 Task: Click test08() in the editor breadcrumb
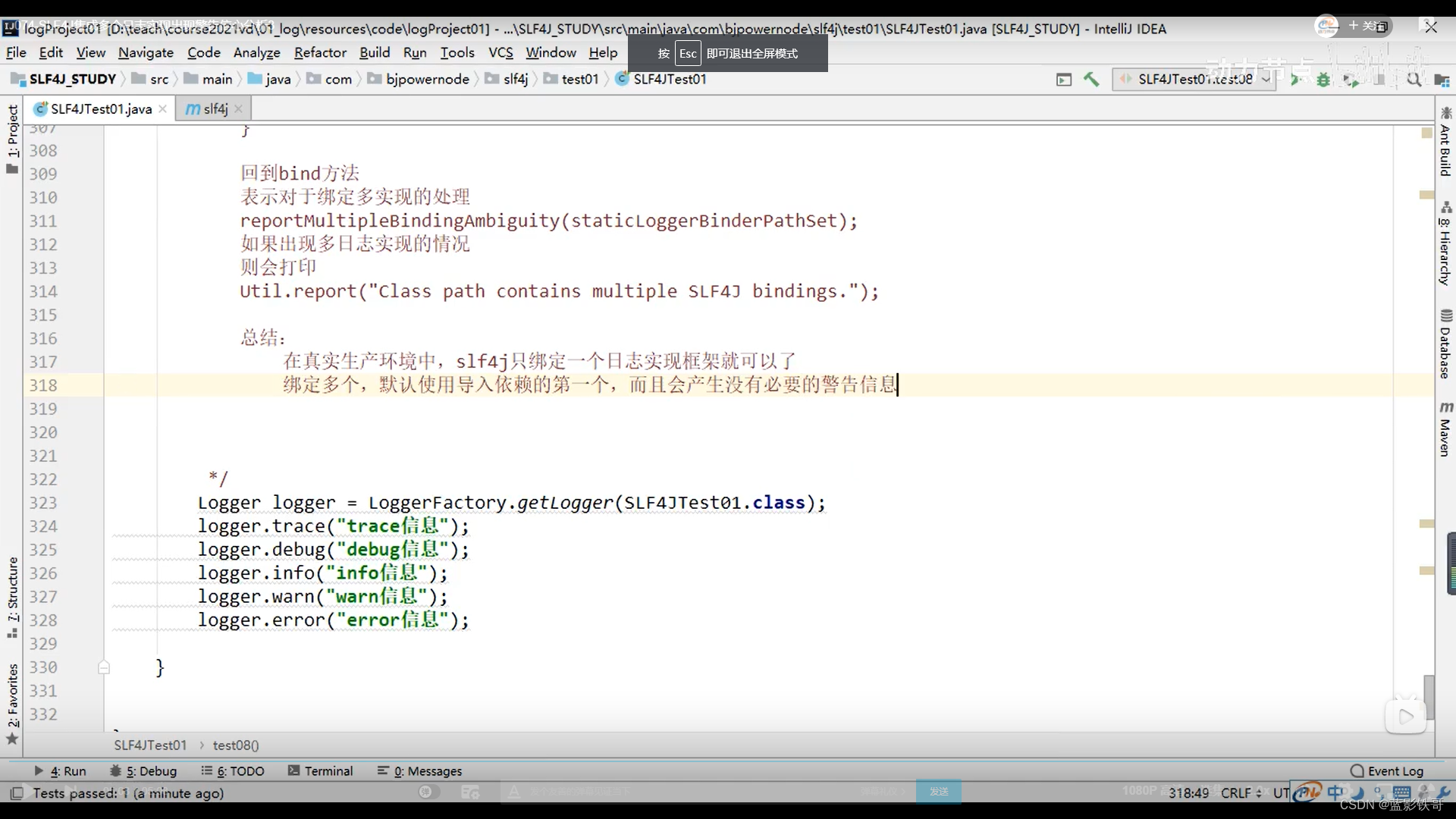point(236,745)
